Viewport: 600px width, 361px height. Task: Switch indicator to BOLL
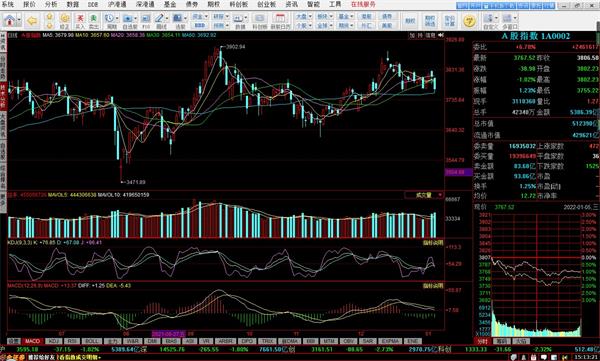(91, 341)
